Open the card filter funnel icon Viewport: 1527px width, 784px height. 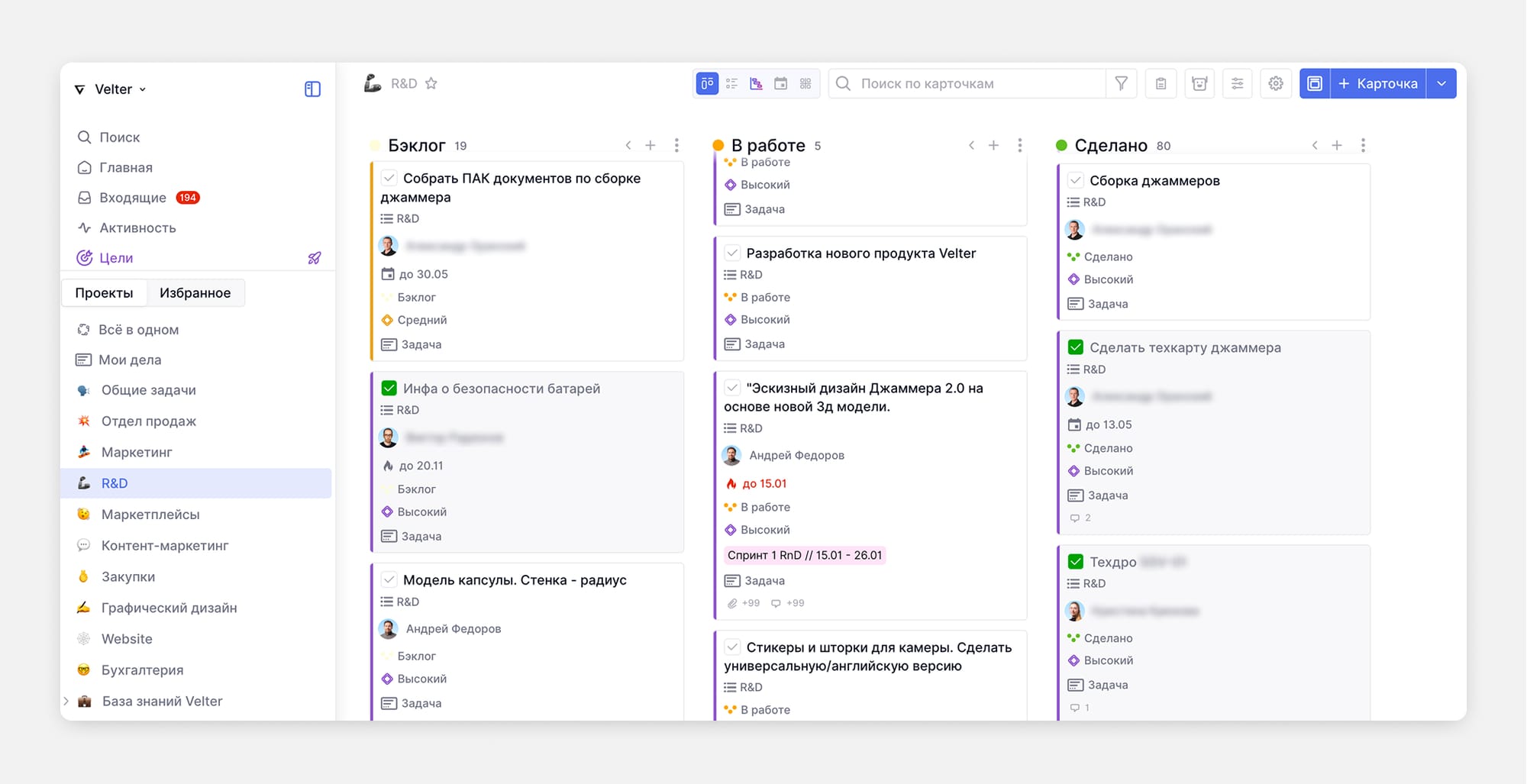coord(1121,83)
